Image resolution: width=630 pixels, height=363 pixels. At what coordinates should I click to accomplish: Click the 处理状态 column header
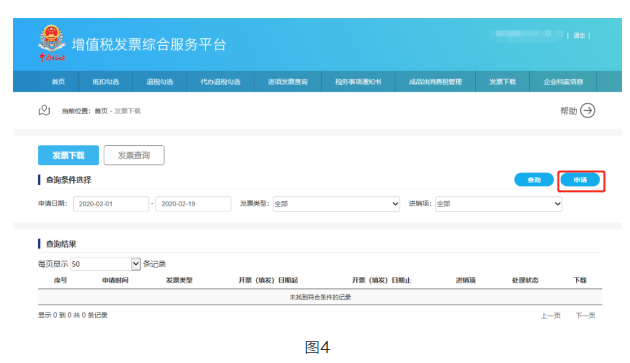pos(525,280)
